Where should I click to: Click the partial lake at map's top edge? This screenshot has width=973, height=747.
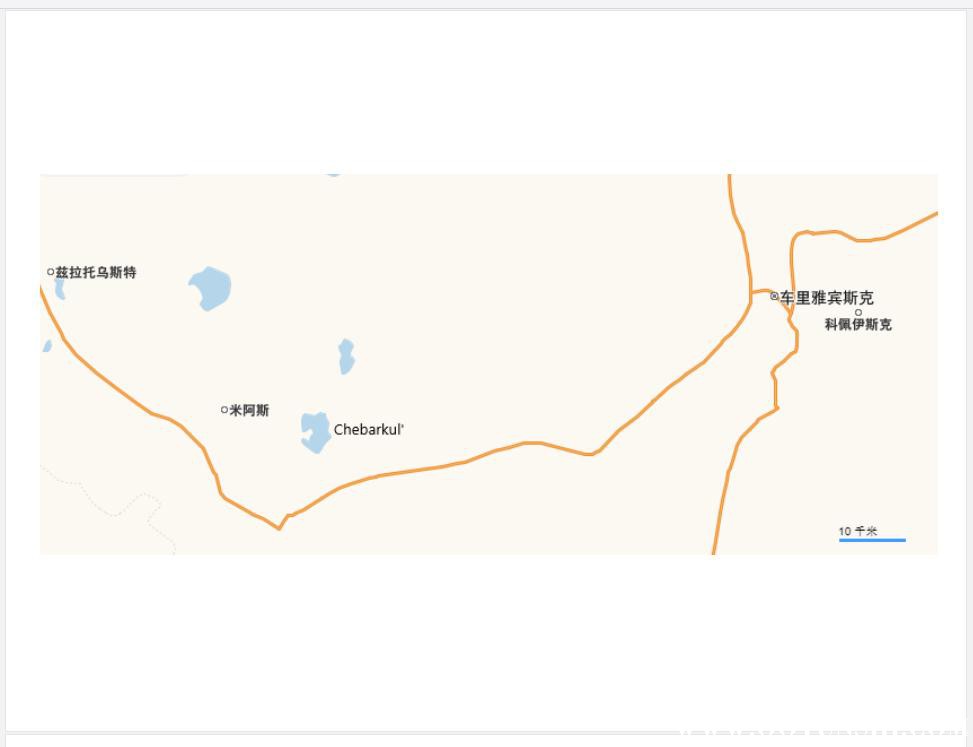334,176
